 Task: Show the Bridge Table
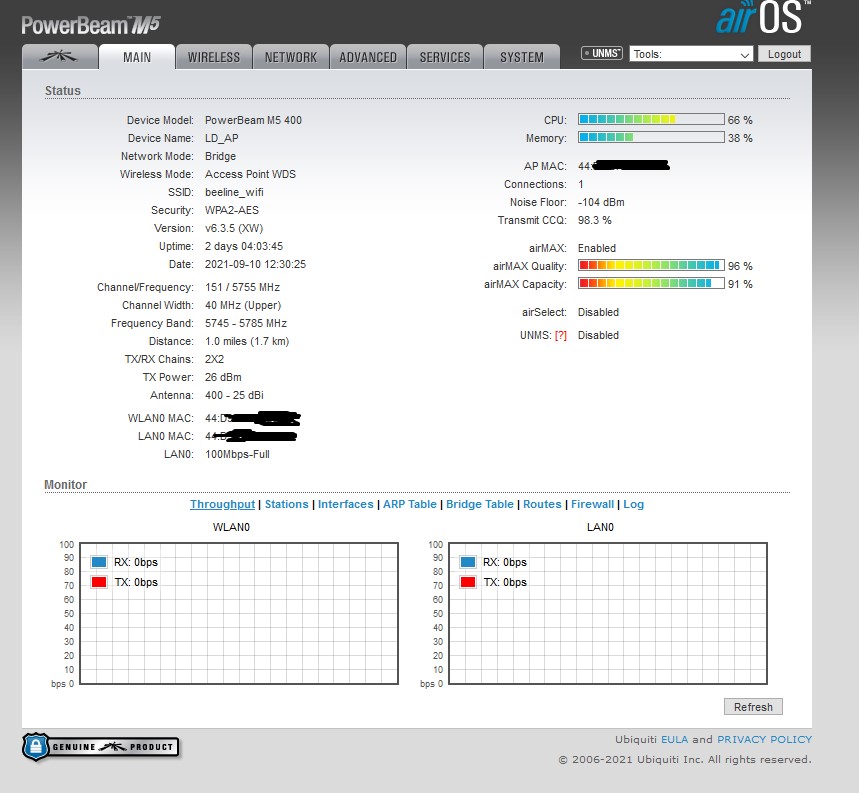tap(480, 504)
